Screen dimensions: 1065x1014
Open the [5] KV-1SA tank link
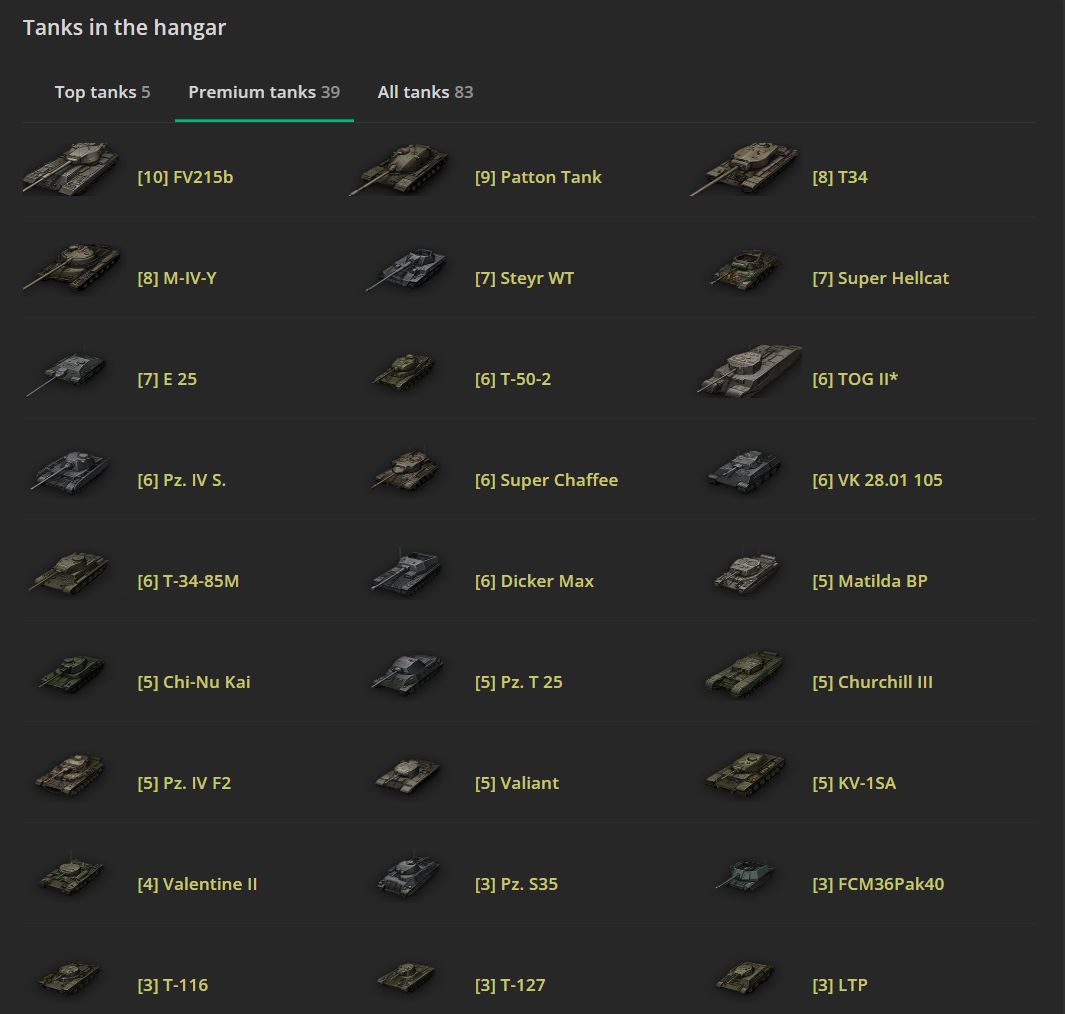(x=854, y=783)
